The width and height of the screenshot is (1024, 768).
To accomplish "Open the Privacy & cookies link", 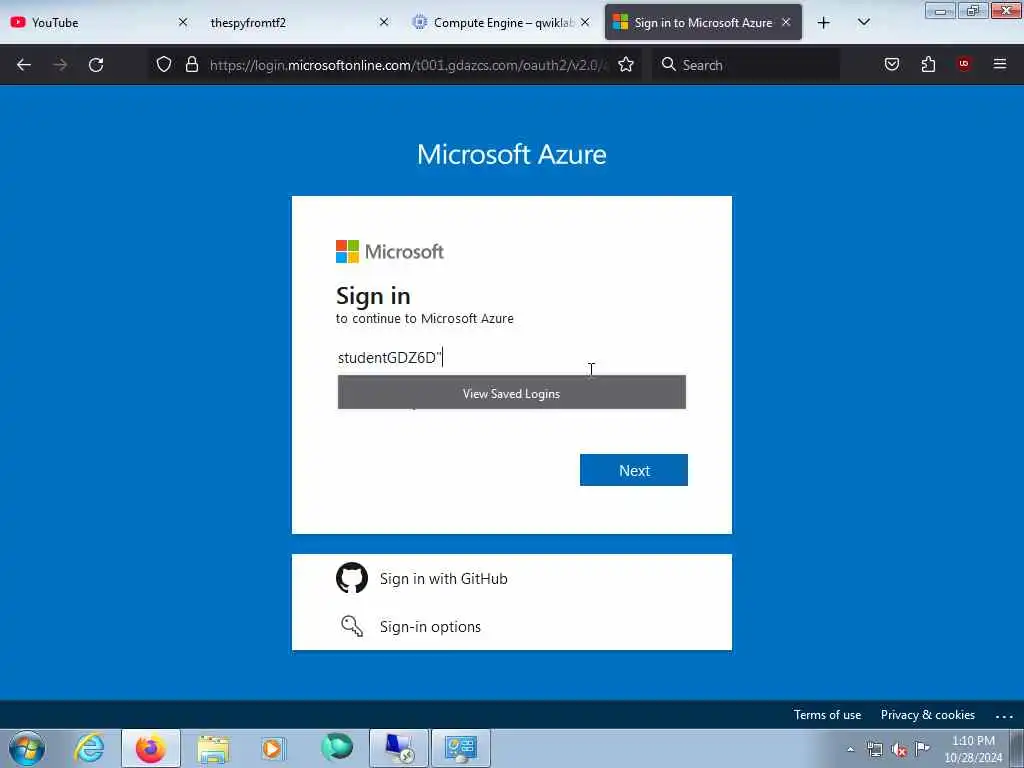I will click(x=927, y=714).
